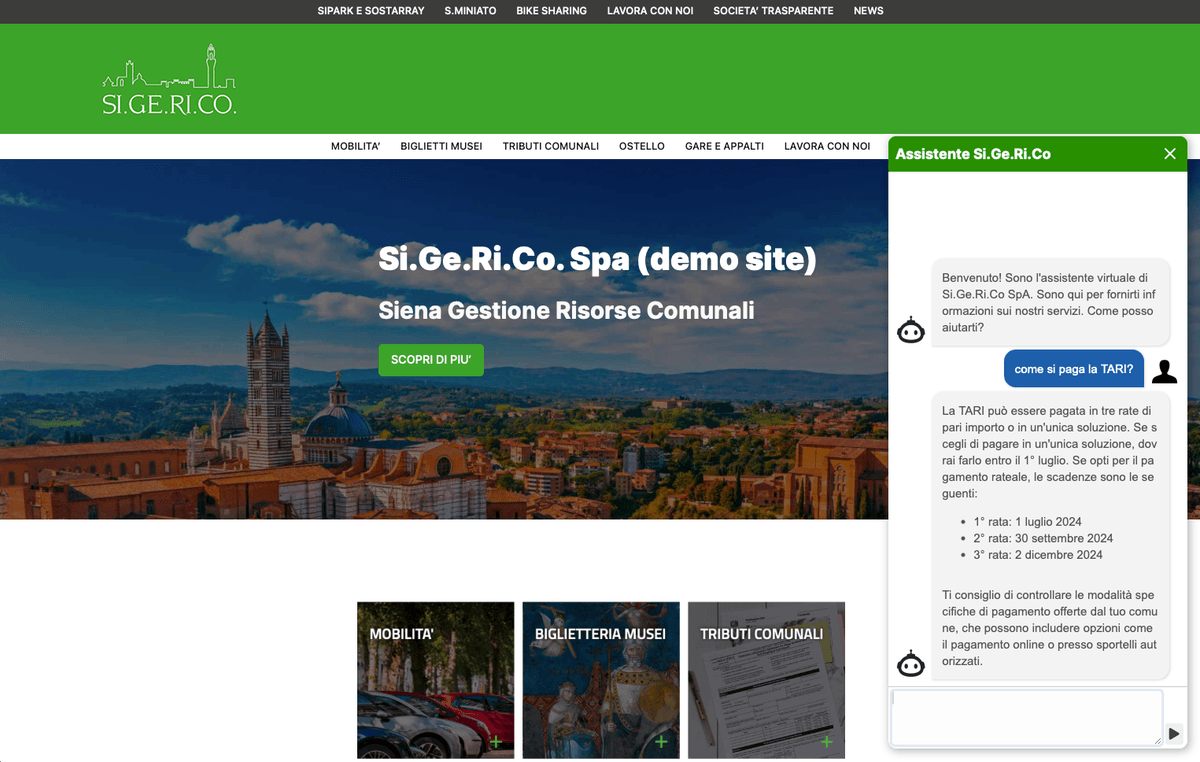Select MOBILITA' in main navigation
Screen dimensions: 1200x762
[x=355, y=146]
